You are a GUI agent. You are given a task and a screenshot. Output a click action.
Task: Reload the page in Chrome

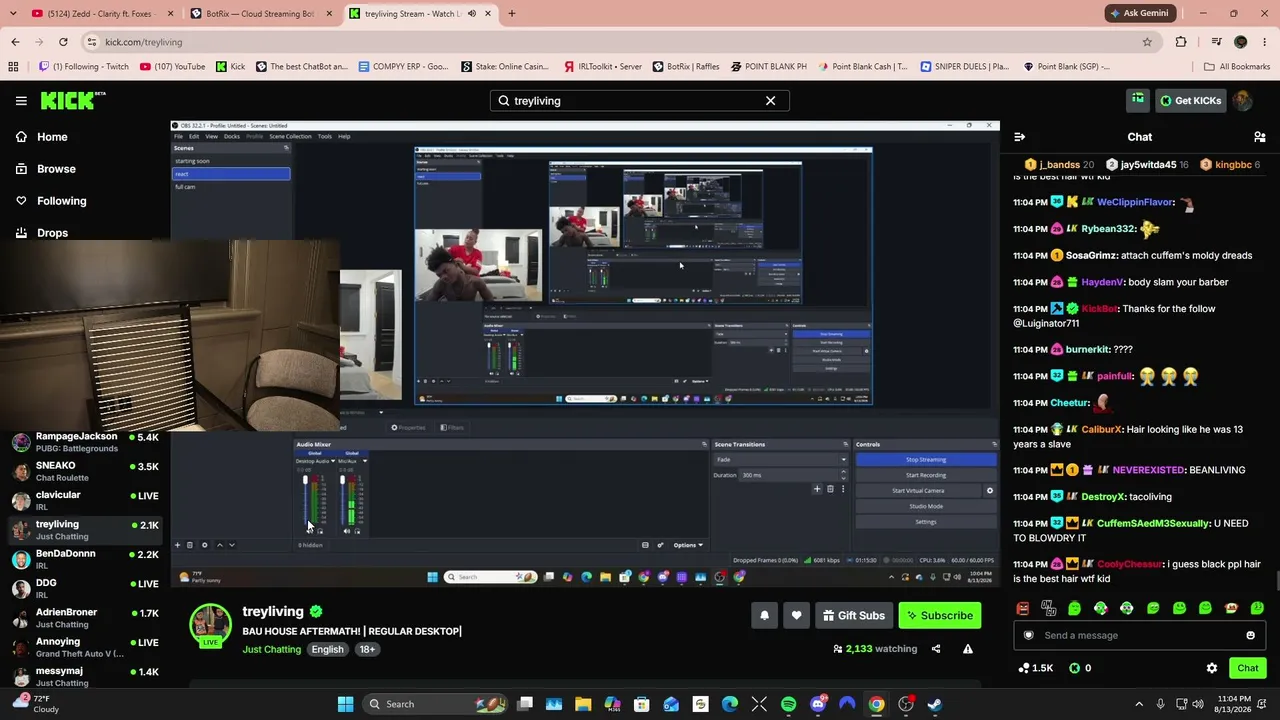coord(63,42)
